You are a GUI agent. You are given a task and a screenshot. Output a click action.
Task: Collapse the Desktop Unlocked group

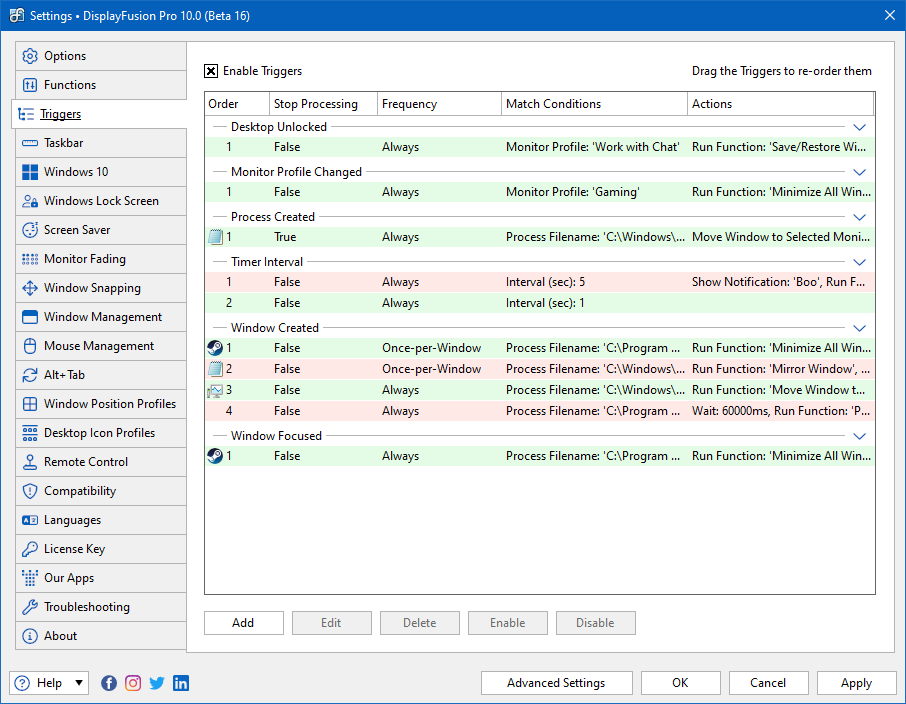859,127
